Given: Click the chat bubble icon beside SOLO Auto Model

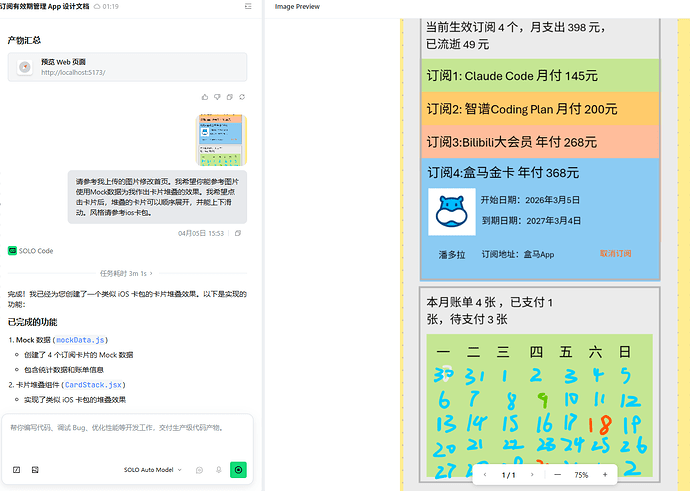Looking at the screenshot, I should 199,470.
